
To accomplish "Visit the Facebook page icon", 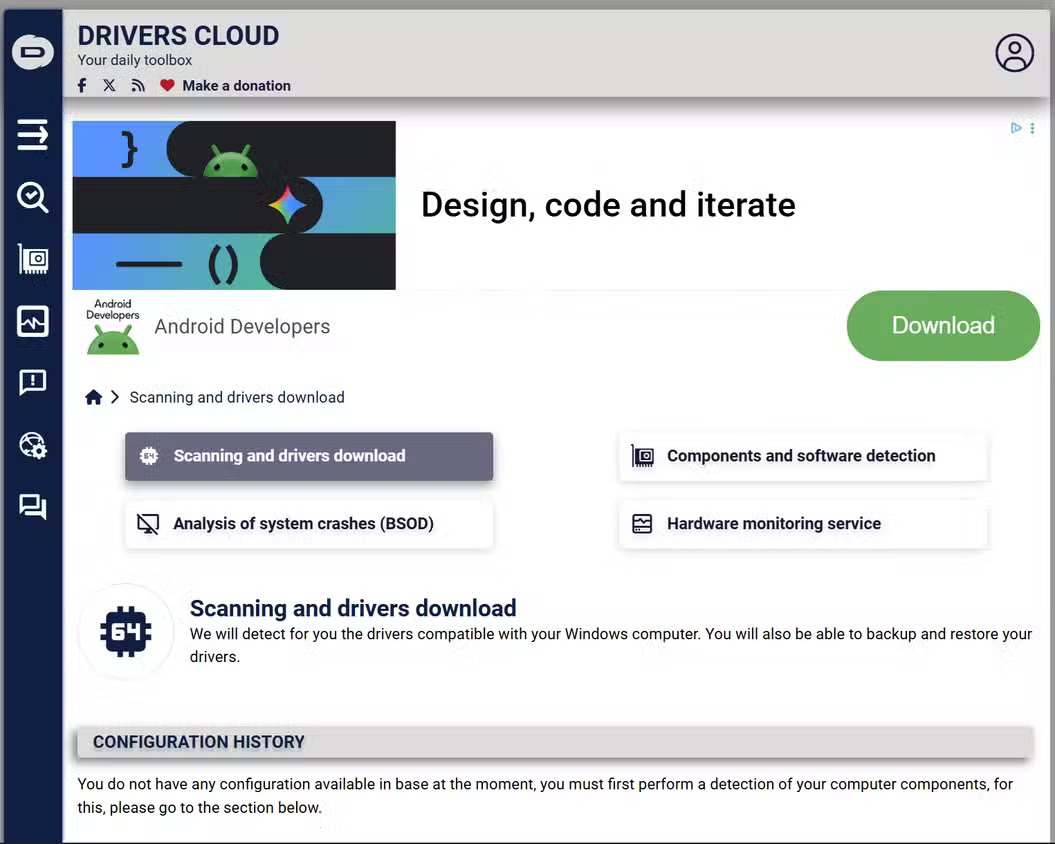I will point(82,86).
